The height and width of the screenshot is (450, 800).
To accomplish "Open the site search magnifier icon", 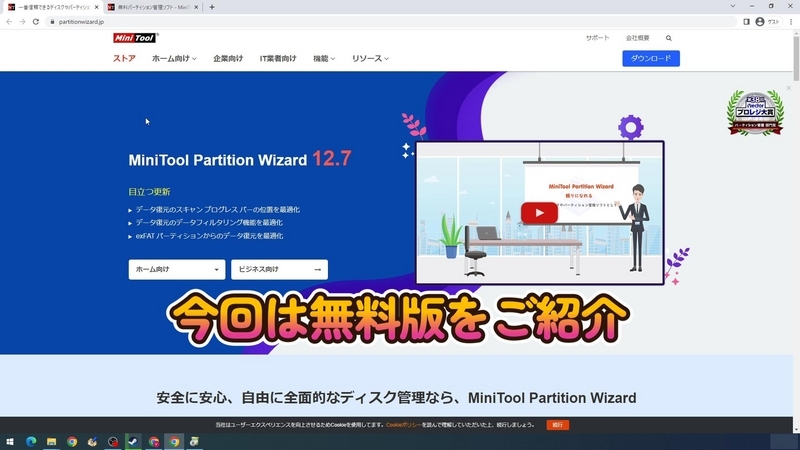I will click(668, 38).
